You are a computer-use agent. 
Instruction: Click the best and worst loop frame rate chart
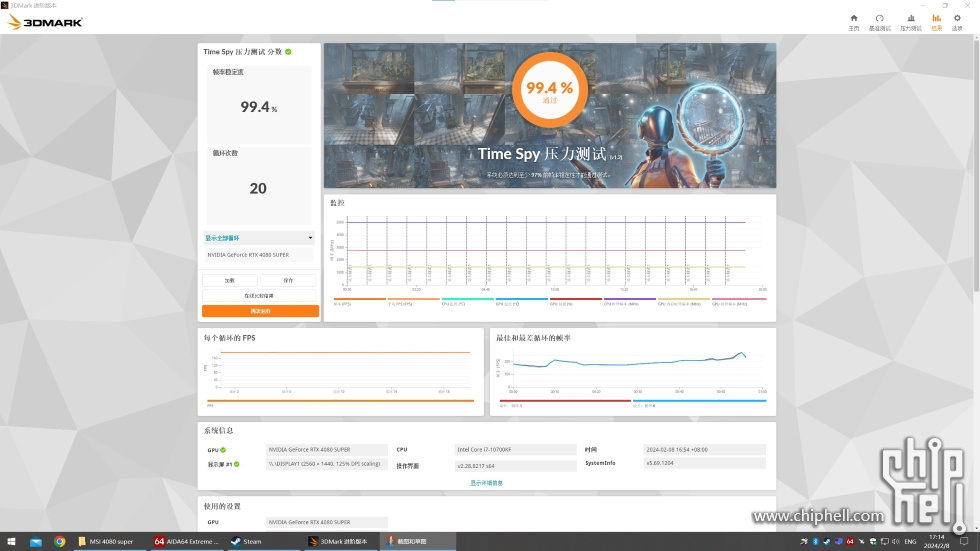[x=631, y=372]
